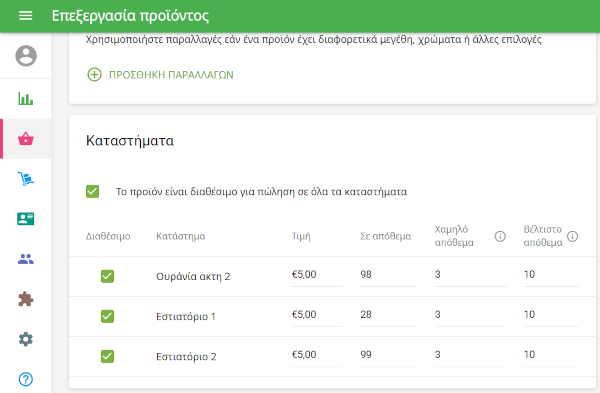The width and height of the screenshot is (600, 393).
Task: Edit low stock for Εστιατόριο 2
Action: (471, 356)
